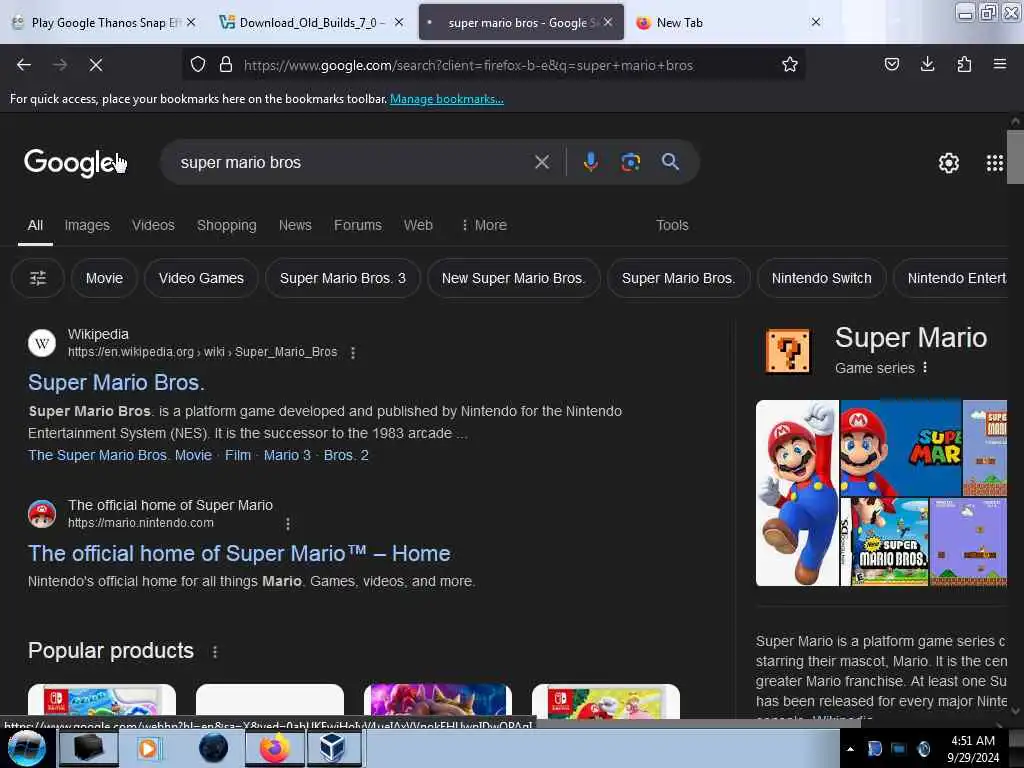This screenshot has height=768, width=1024.
Task: Select the Super Mario Bros. 3 chip
Action: [x=343, y=278]
